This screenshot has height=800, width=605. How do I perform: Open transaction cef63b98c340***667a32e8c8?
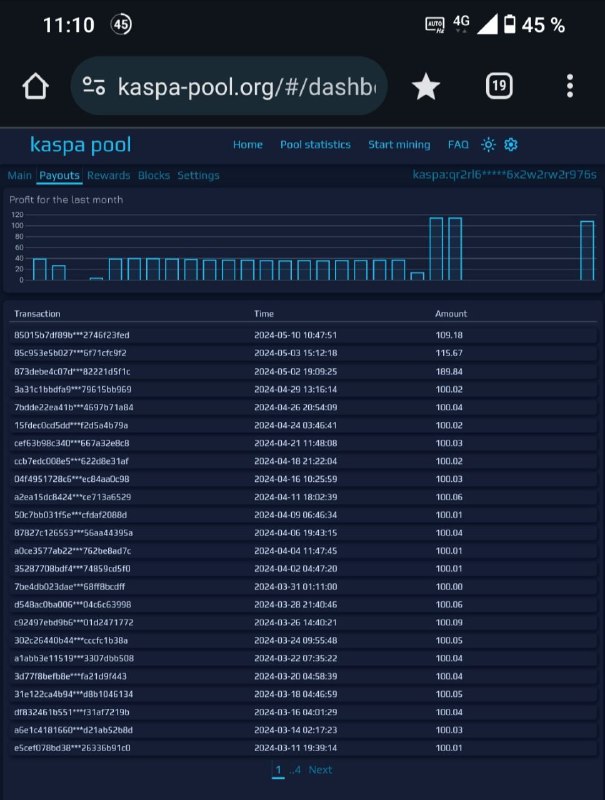[71, 443]
